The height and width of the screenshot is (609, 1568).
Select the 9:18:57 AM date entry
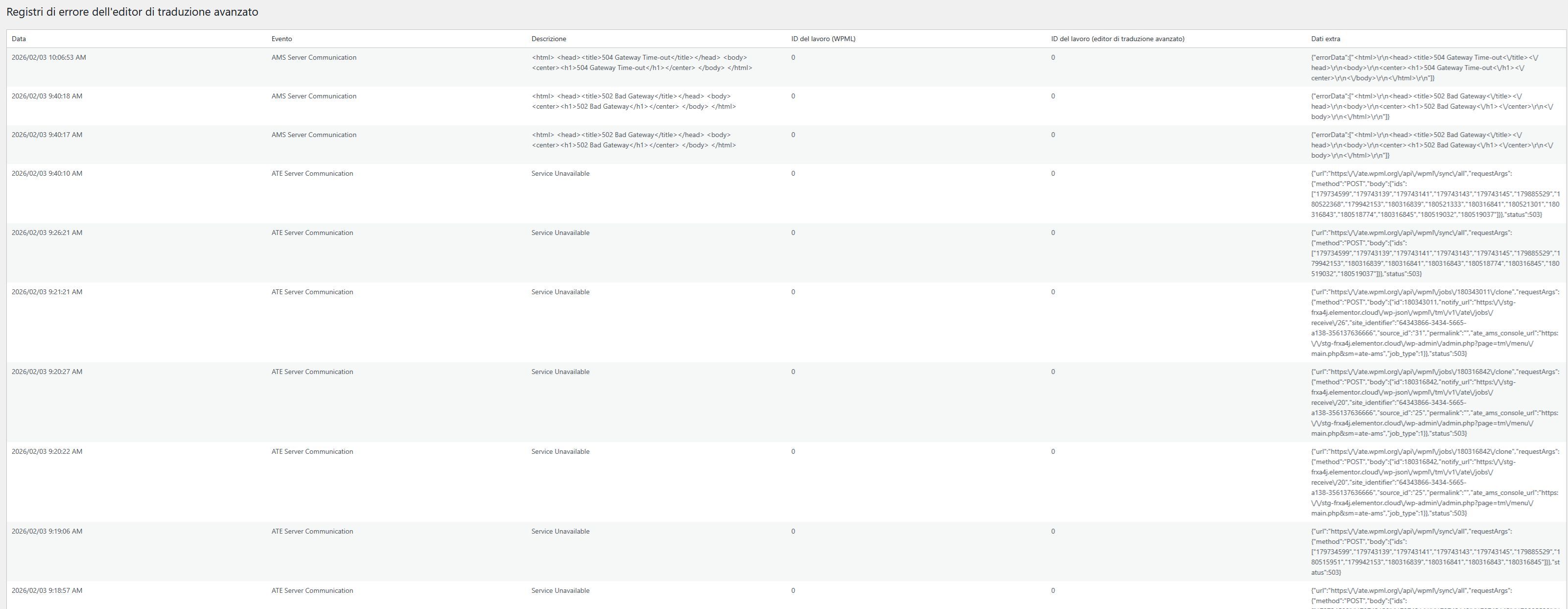tap(47, 591)
